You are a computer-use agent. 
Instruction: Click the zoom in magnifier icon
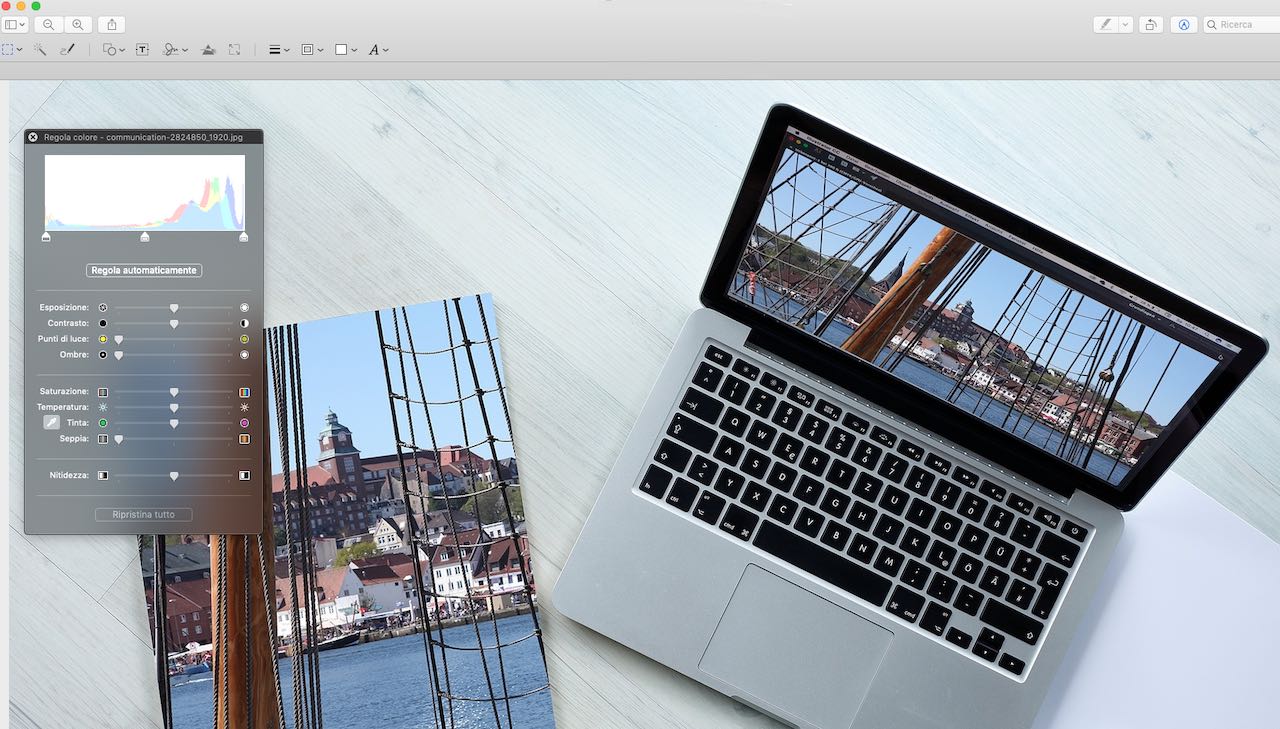78,24
